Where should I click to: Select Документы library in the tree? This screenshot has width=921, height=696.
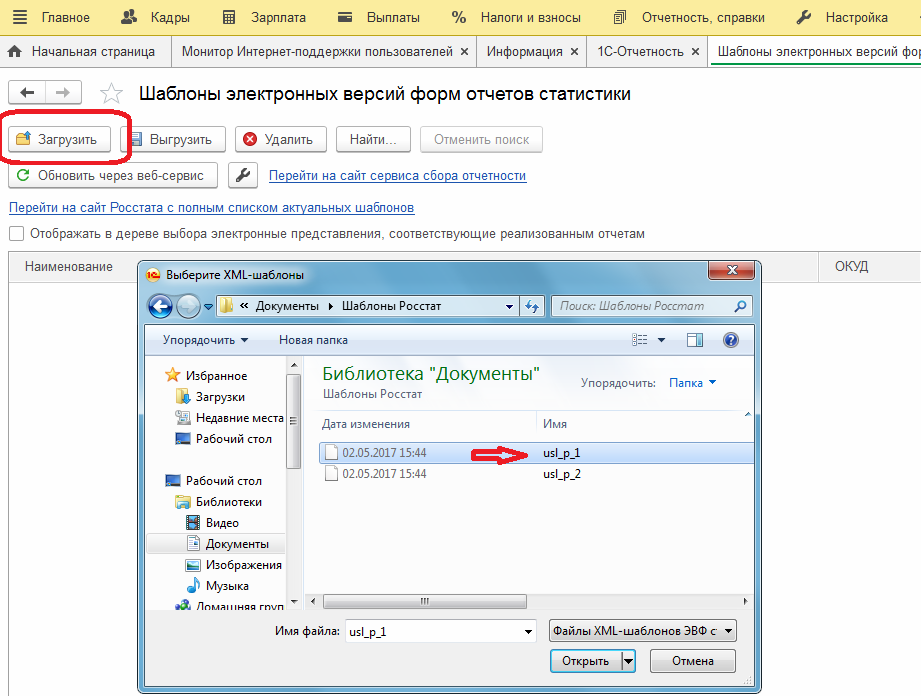[227, 544]
